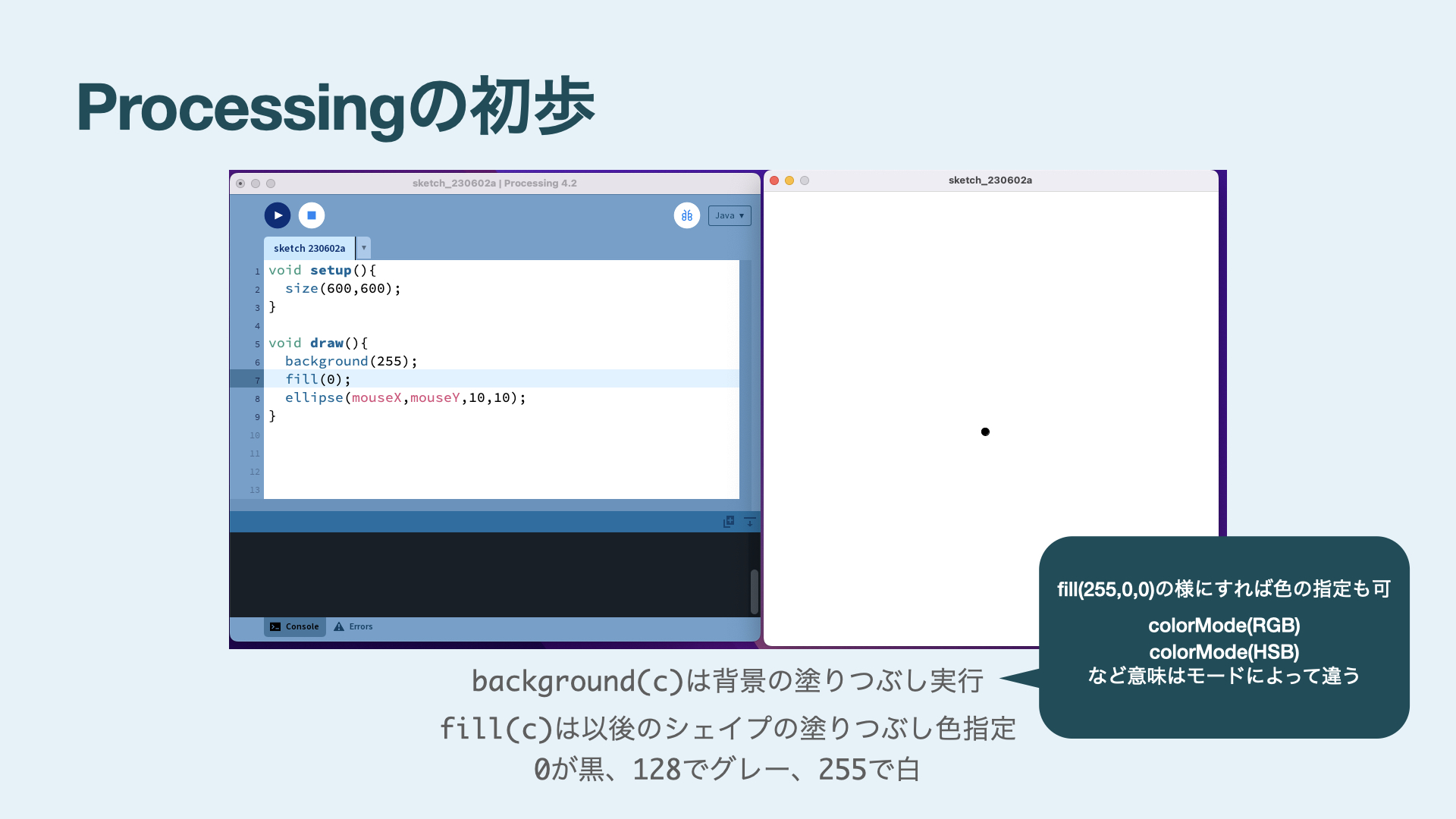Open the Java mode dropdown

730,215
